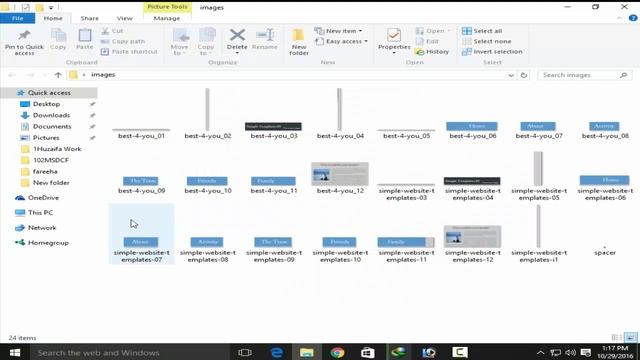Switch to the Share tab
The height and width of the screenshot is (360, 640).
pyautogui.click(x=89, y=18)
